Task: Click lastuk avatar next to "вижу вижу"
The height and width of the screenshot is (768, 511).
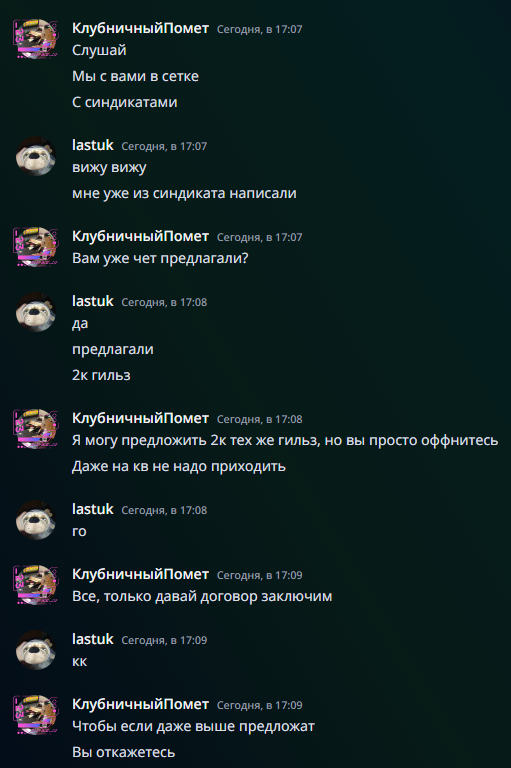Action: pyautogui.click(x=35, y=156)
